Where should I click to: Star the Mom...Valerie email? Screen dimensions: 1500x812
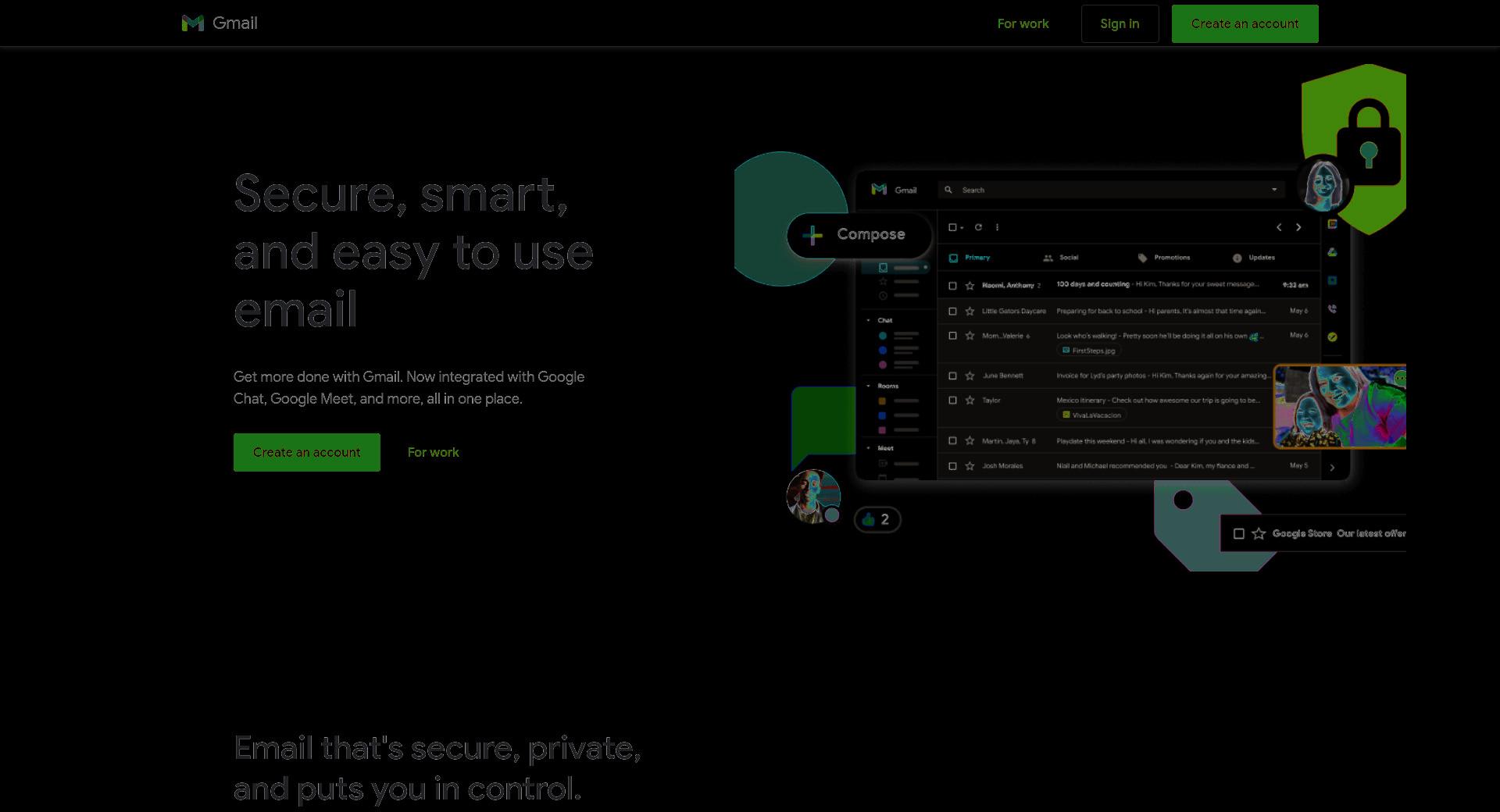point(970,336)
